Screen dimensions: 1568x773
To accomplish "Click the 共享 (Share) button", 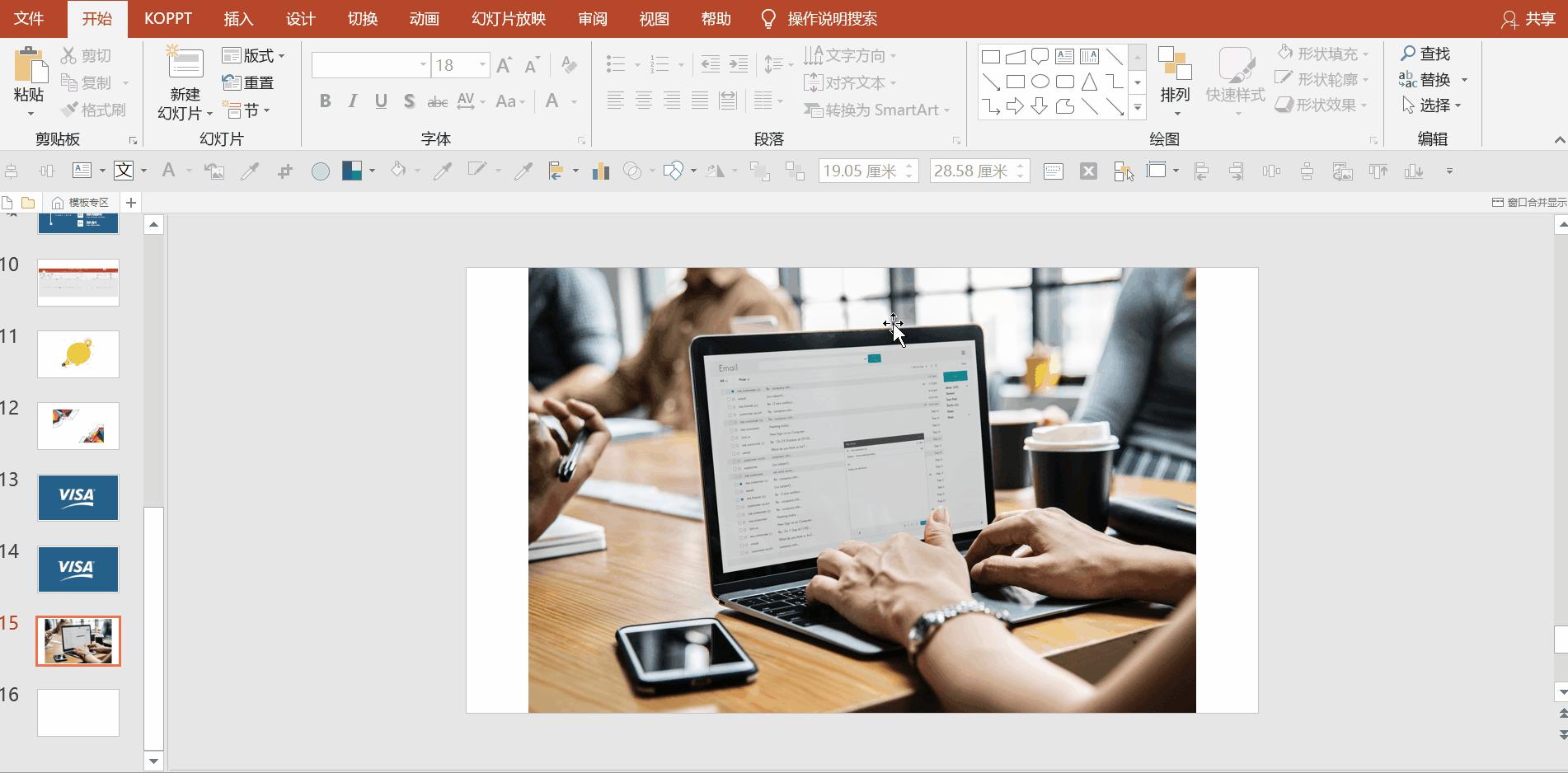I will 1528,19.
